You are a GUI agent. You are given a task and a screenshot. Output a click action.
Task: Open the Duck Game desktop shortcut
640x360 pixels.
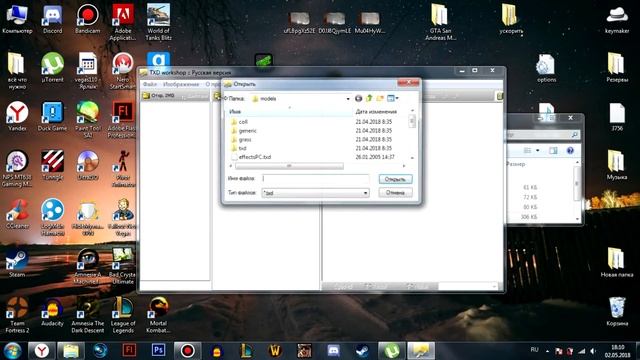[52, 116]
